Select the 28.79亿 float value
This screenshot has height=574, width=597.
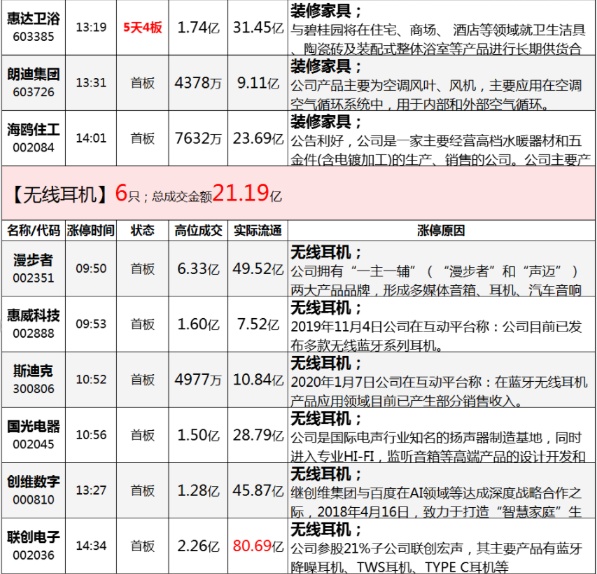pos(258,435)
